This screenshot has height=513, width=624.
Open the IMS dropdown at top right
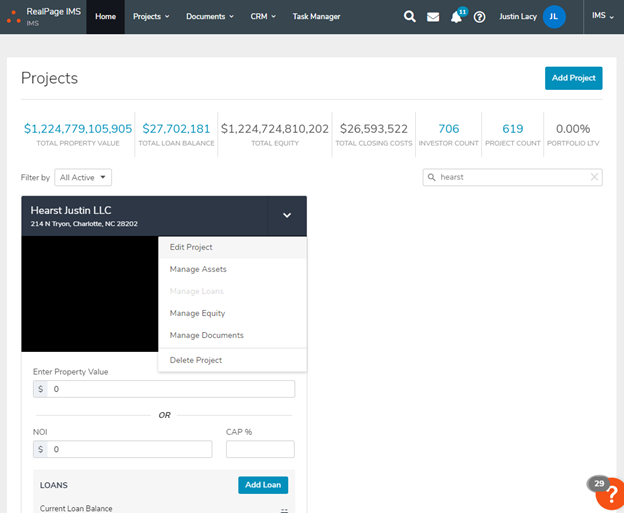pos(602,16)
